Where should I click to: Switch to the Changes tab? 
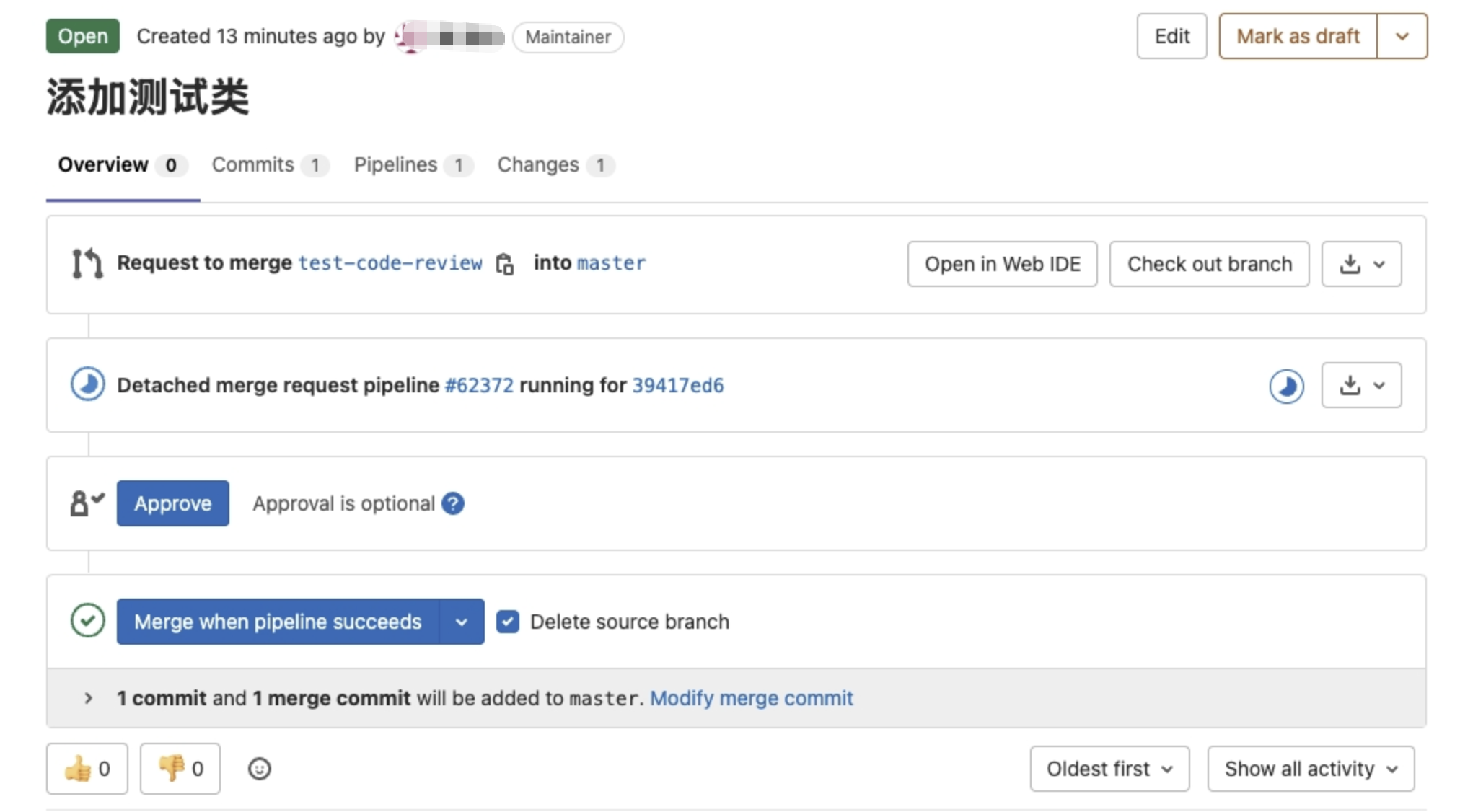(x=538, y=165)
